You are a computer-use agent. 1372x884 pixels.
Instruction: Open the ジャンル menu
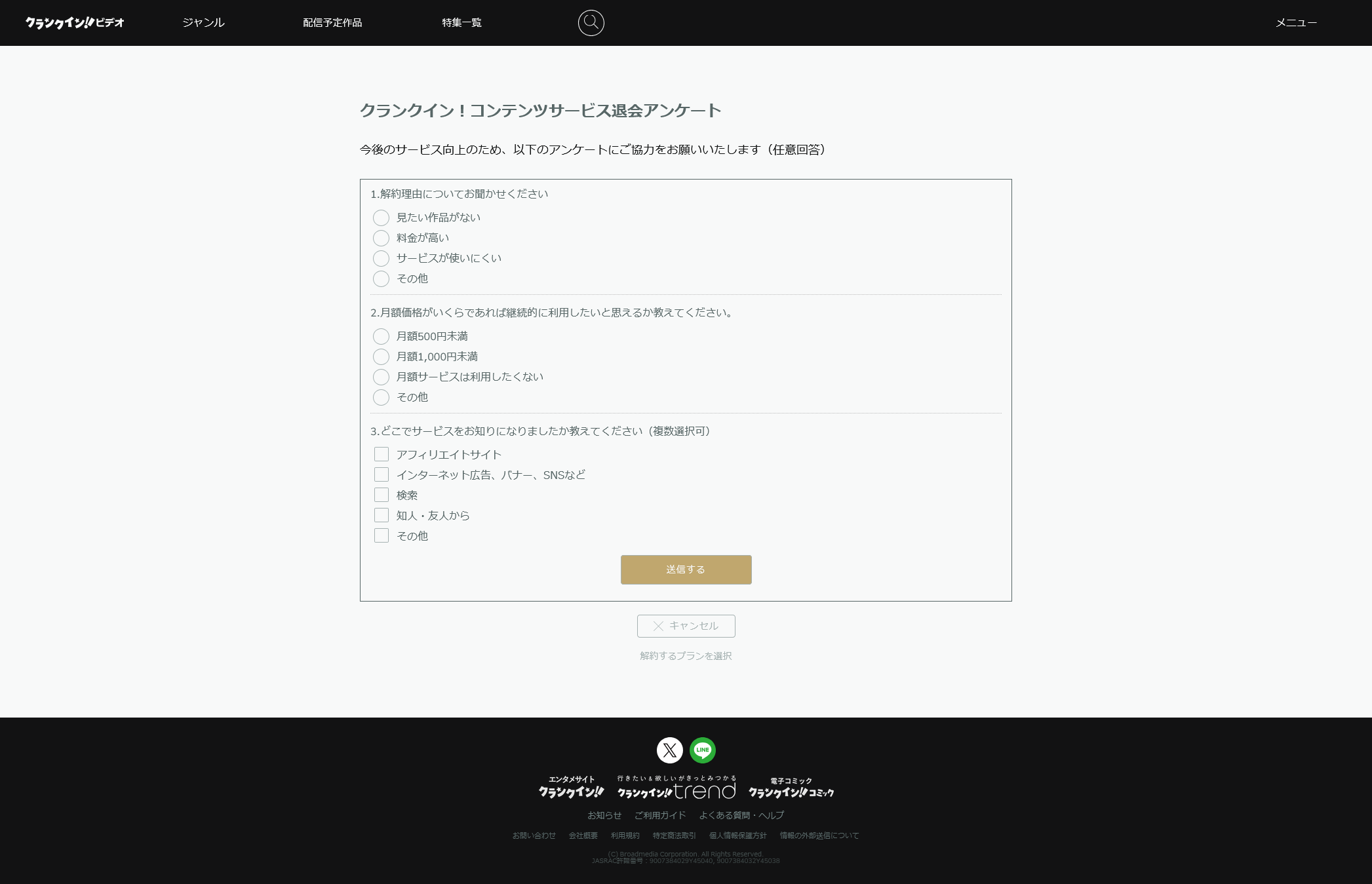tap(203, 23)
